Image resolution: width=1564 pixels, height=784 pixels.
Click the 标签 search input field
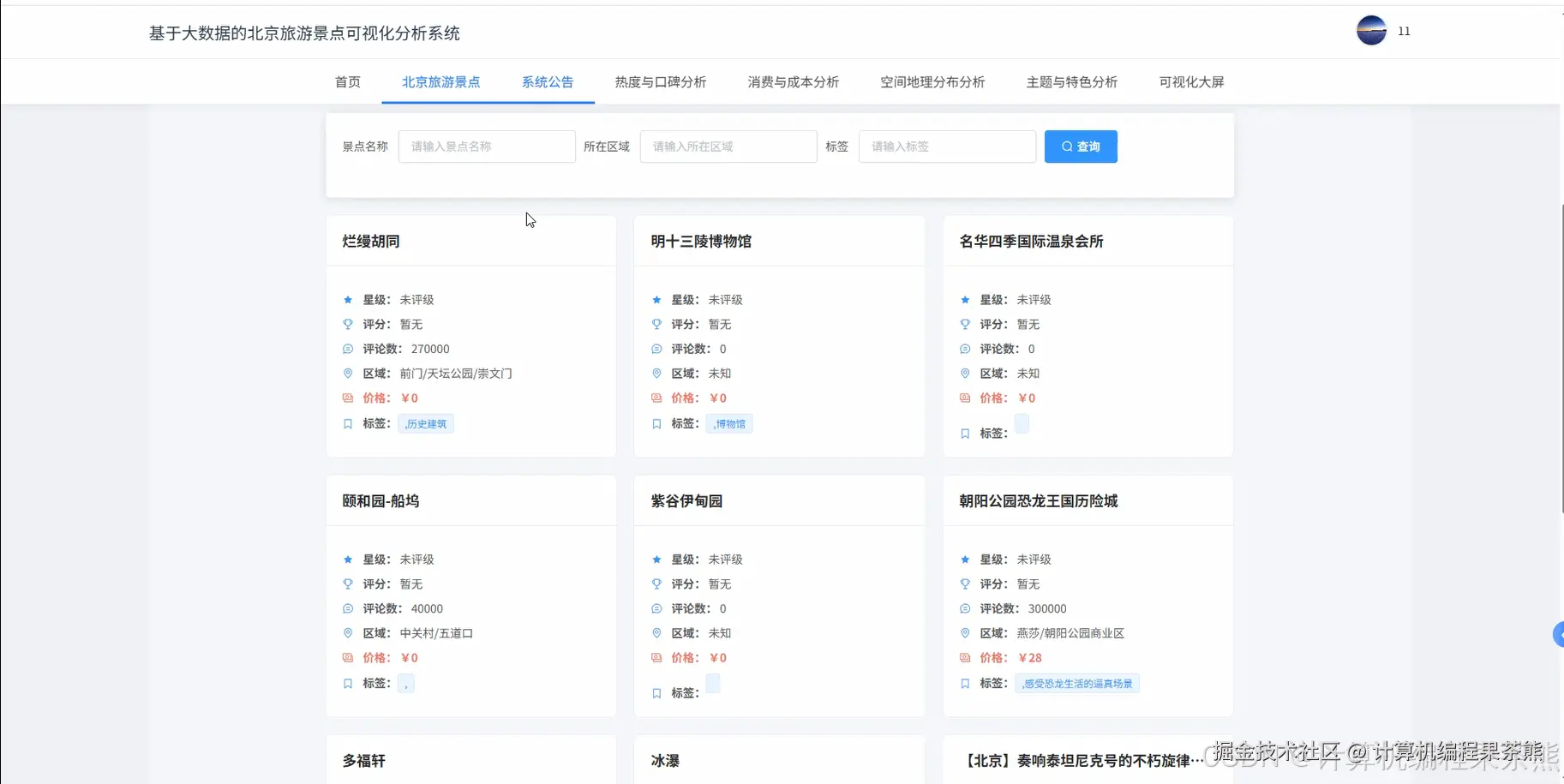tap(946, 147)
